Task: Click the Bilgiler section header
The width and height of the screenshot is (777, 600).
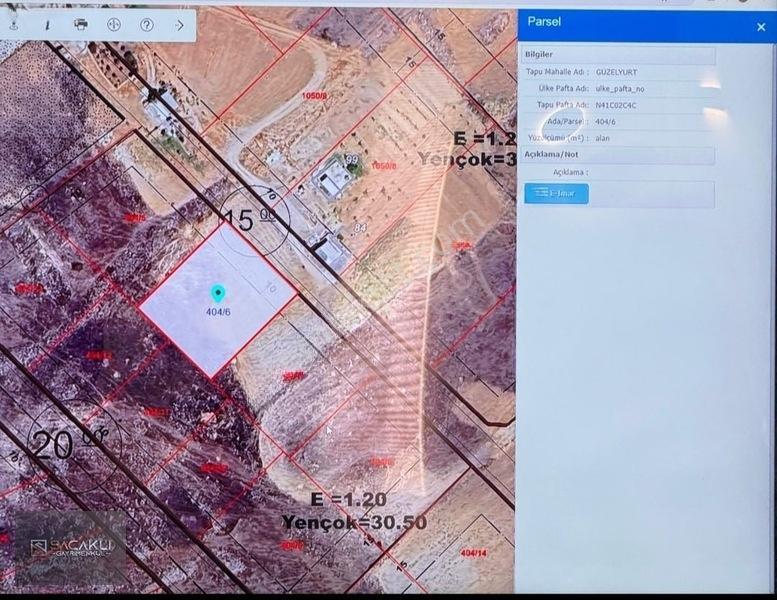Action: [617, 55]
